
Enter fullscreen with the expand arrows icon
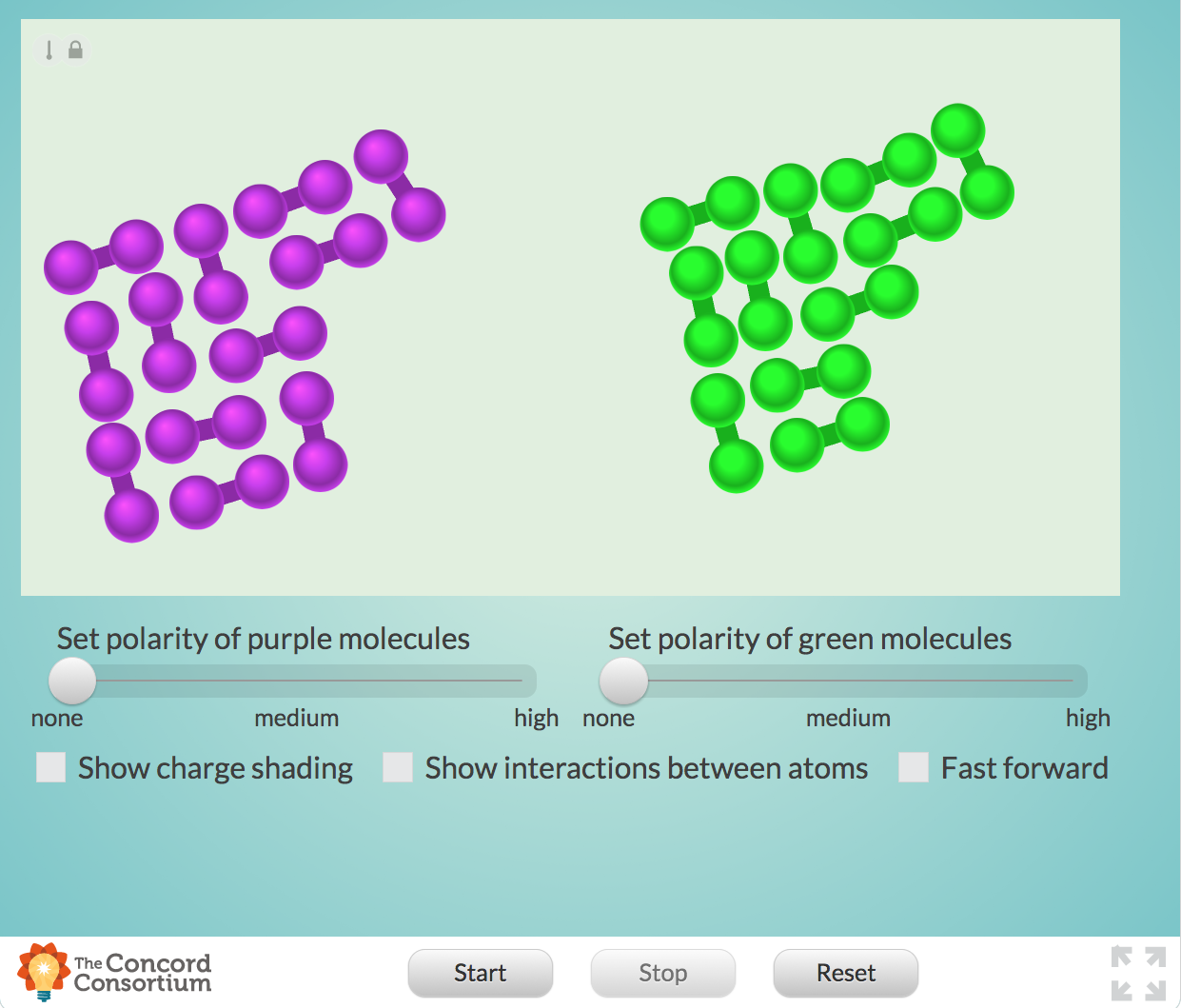click(1138, 973)
